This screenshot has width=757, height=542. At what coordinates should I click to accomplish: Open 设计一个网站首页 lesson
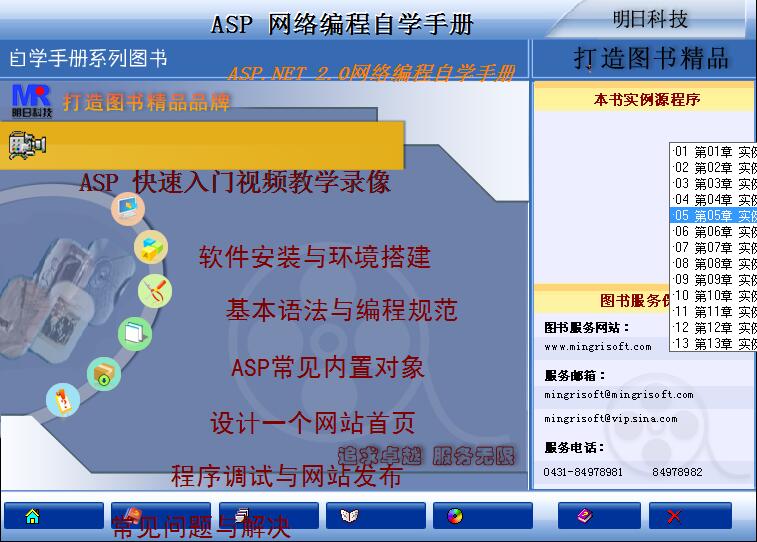pos(312,422)
